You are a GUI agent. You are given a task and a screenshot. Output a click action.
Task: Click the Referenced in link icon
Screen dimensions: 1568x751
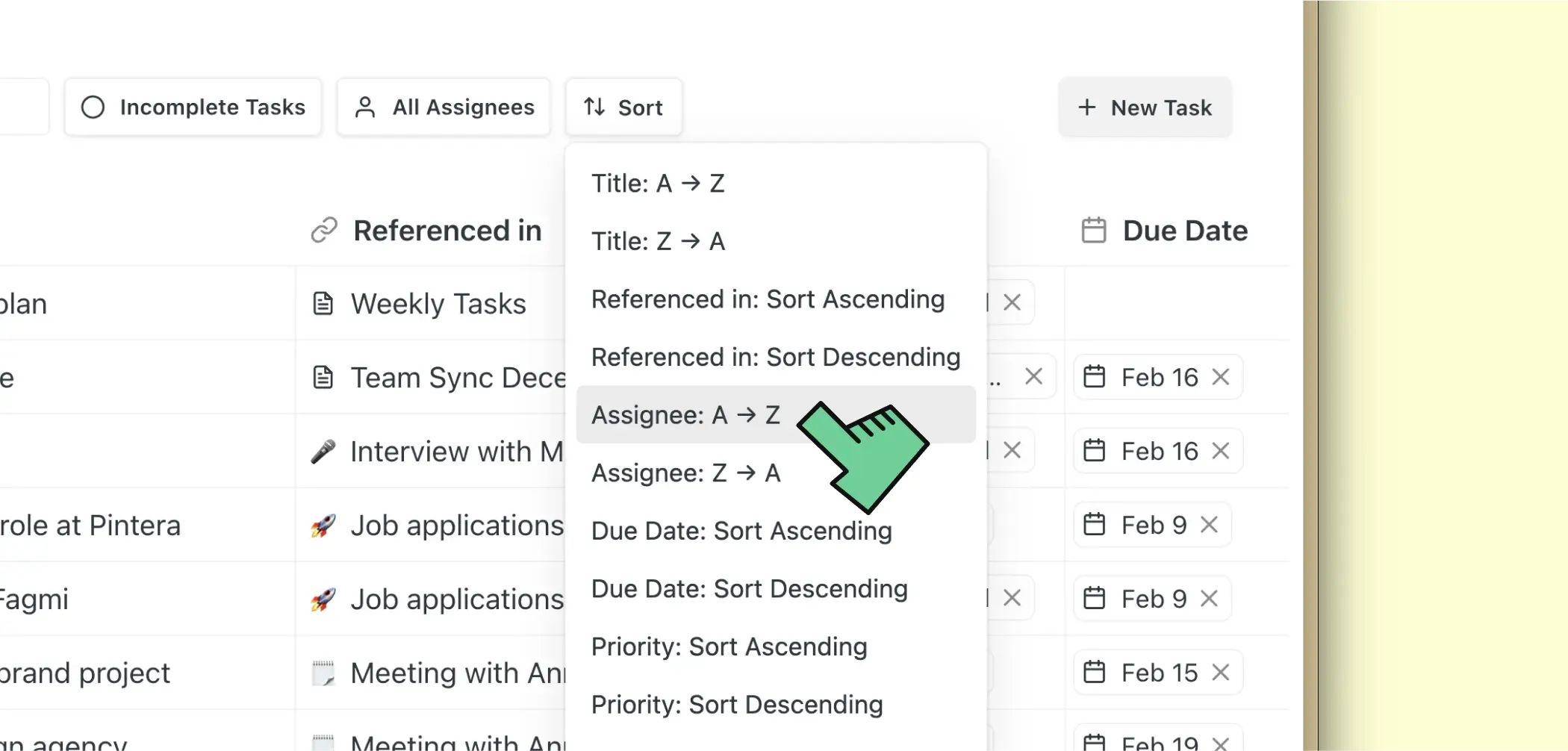click(x=324, y=231)
